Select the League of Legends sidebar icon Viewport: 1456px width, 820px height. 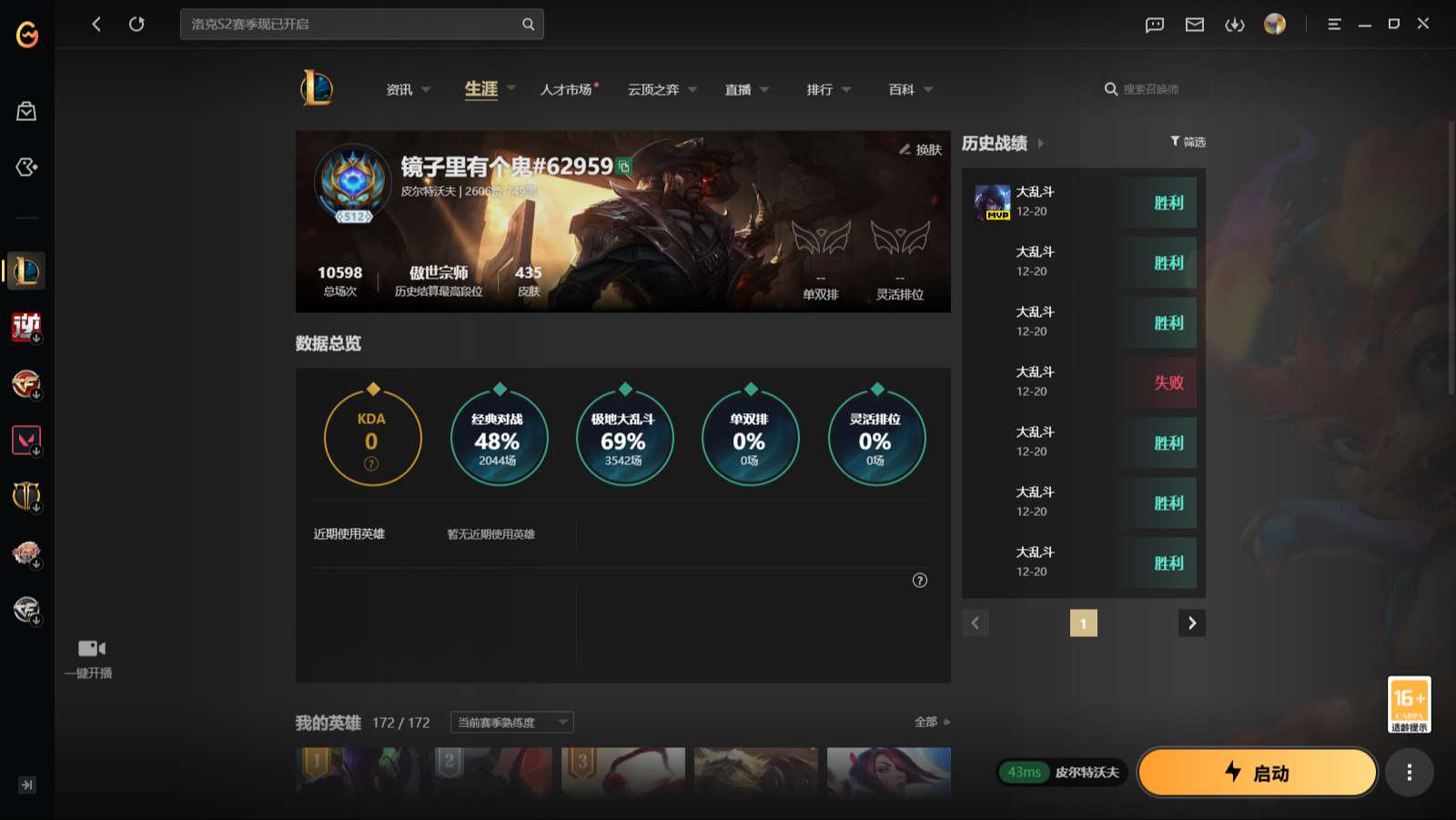click(x=26, y=271)
